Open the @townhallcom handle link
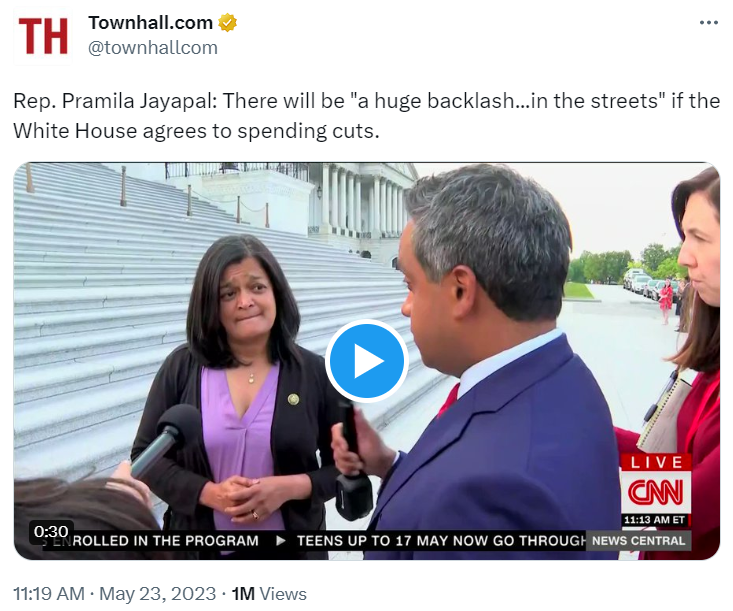The height and width of the screenshot is (611, 733). coord(153,48)
